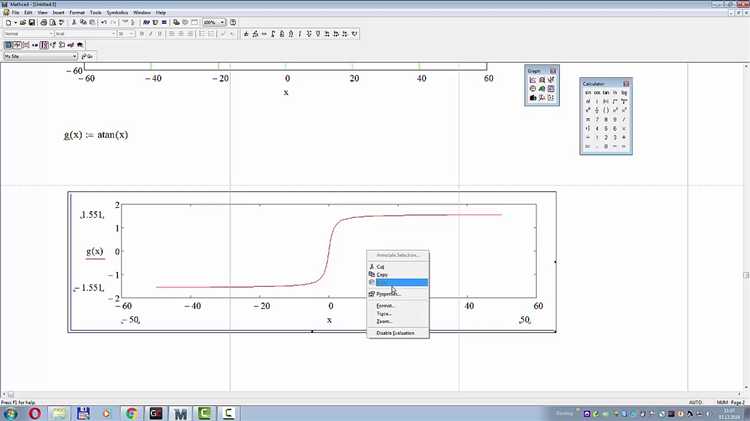Open Google Chrome from the taskbar
Screen dimensions: 750x421
132,413
